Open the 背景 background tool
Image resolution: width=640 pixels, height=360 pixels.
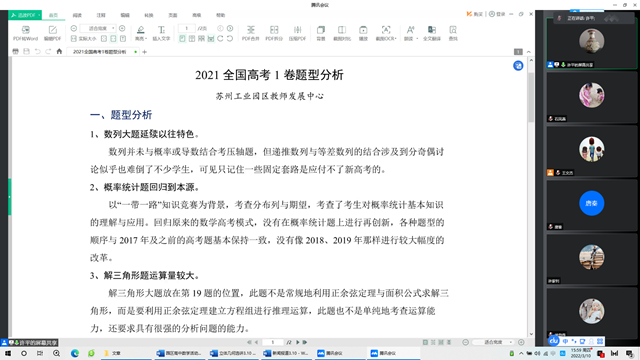[321, 33]
